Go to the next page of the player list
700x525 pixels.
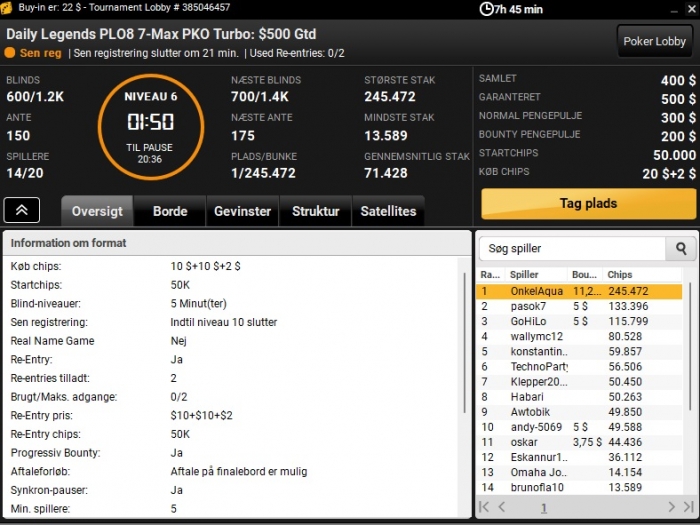[x=671, y=507]
